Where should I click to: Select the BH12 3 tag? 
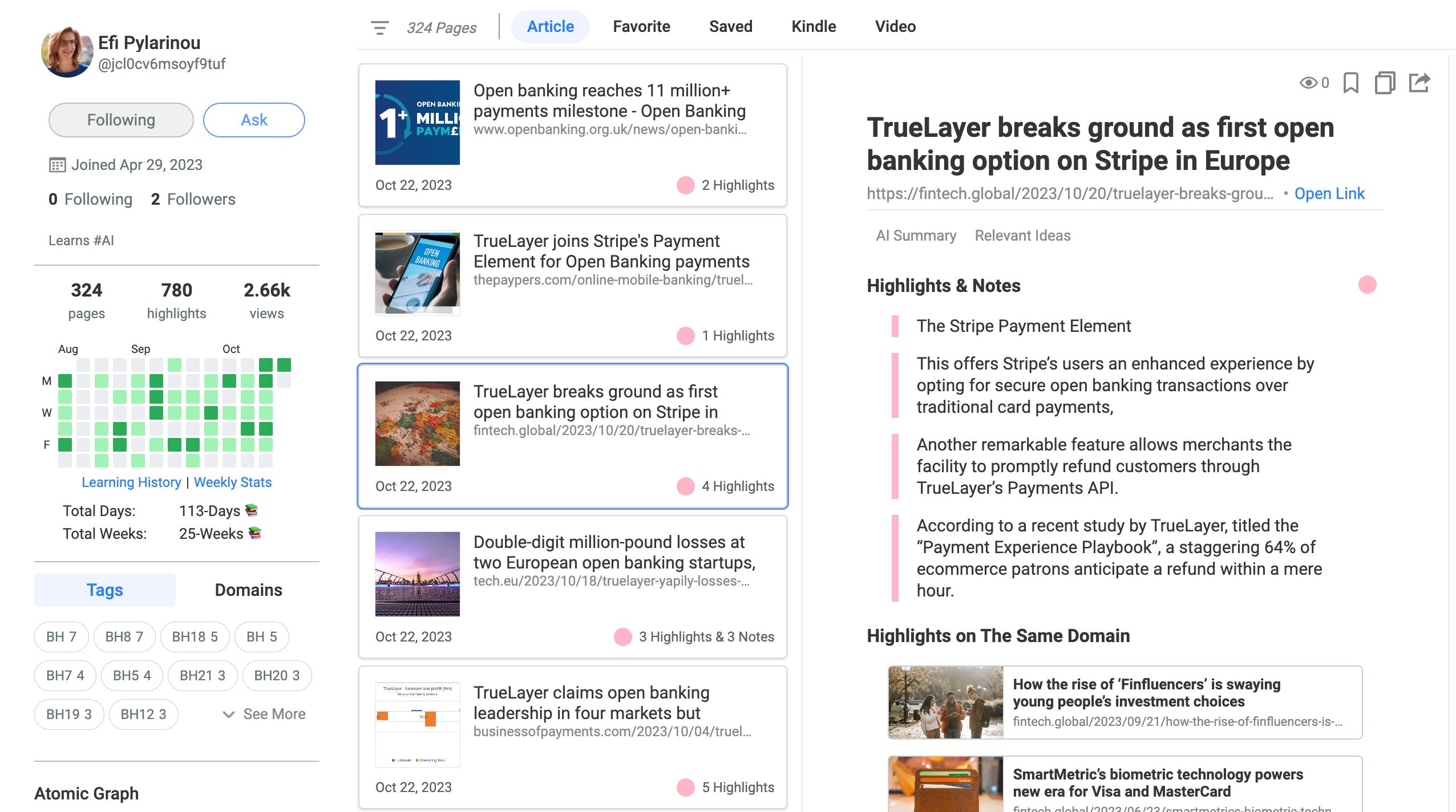(x=144, y=714)
